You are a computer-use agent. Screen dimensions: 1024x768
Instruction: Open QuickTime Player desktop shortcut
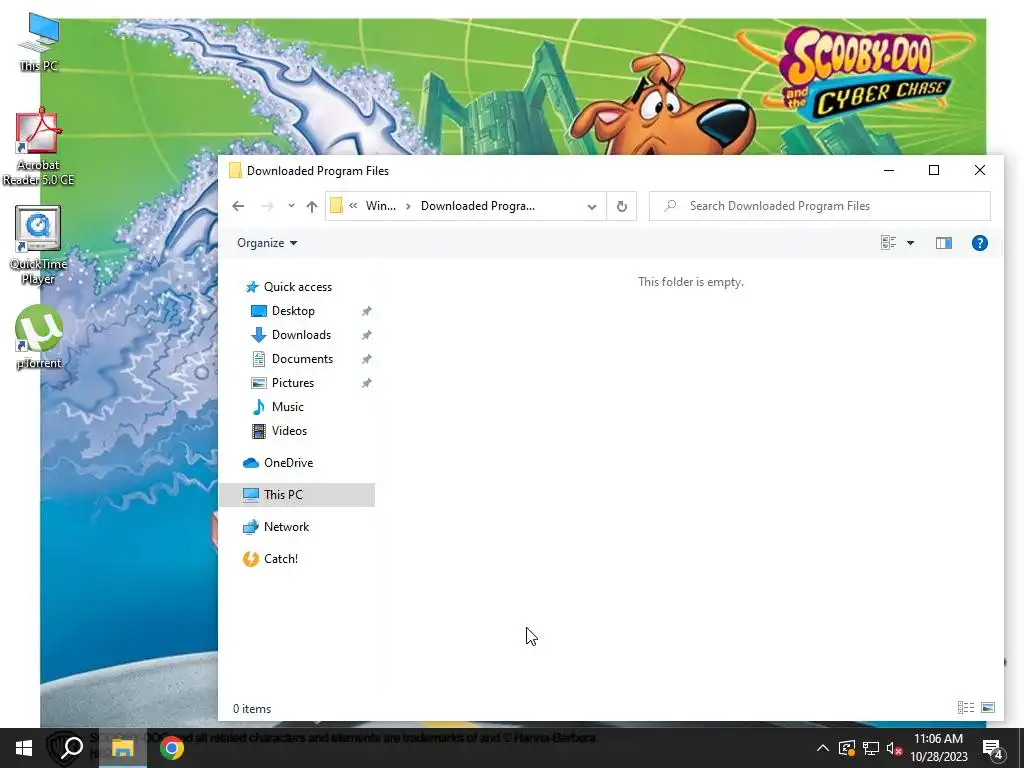[39, 246]
